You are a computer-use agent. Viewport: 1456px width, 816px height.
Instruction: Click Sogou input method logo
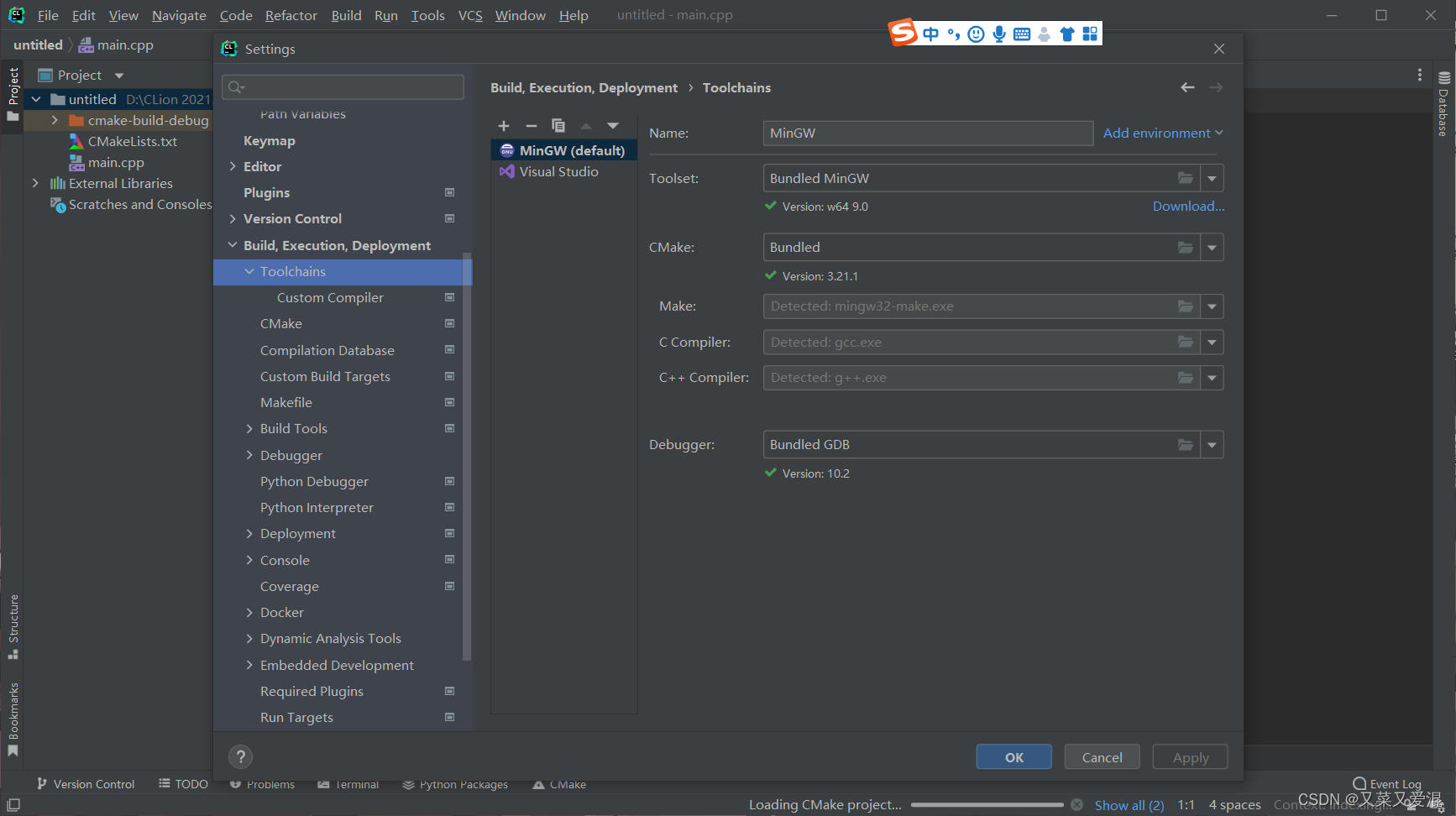click(903, 33)
